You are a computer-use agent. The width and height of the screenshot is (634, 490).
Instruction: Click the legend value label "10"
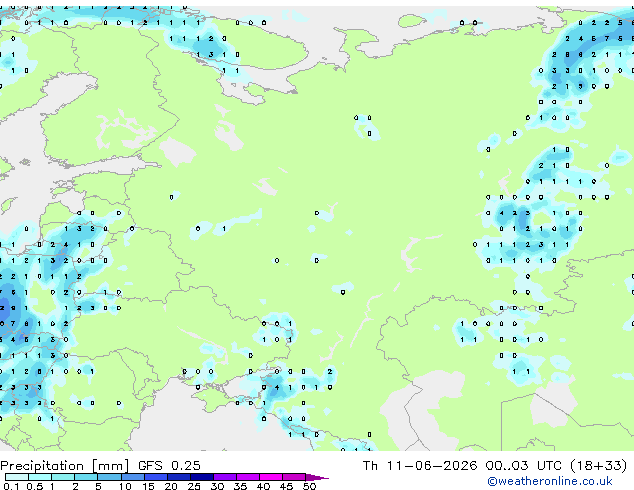(125, 486)
